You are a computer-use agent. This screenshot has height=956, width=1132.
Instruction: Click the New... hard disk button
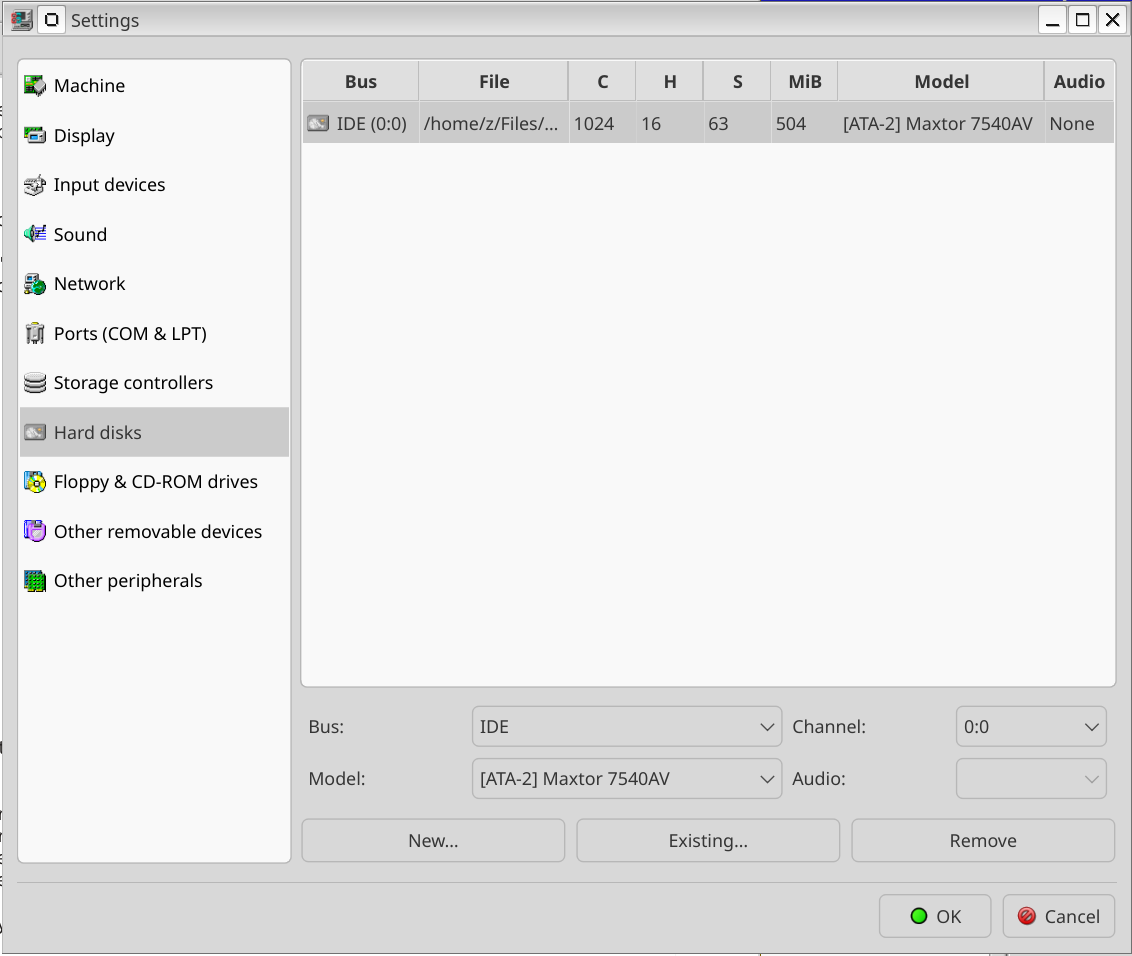pos(433,841)
